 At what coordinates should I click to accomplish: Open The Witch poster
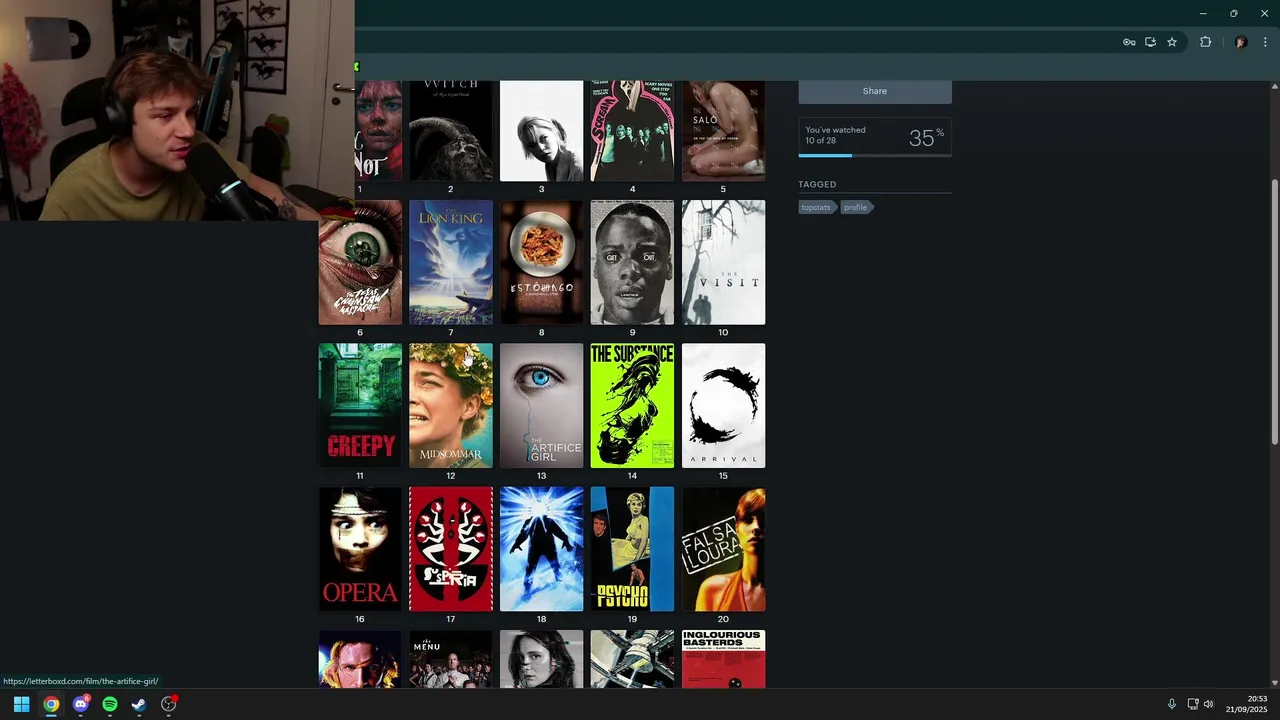(450, 130)
